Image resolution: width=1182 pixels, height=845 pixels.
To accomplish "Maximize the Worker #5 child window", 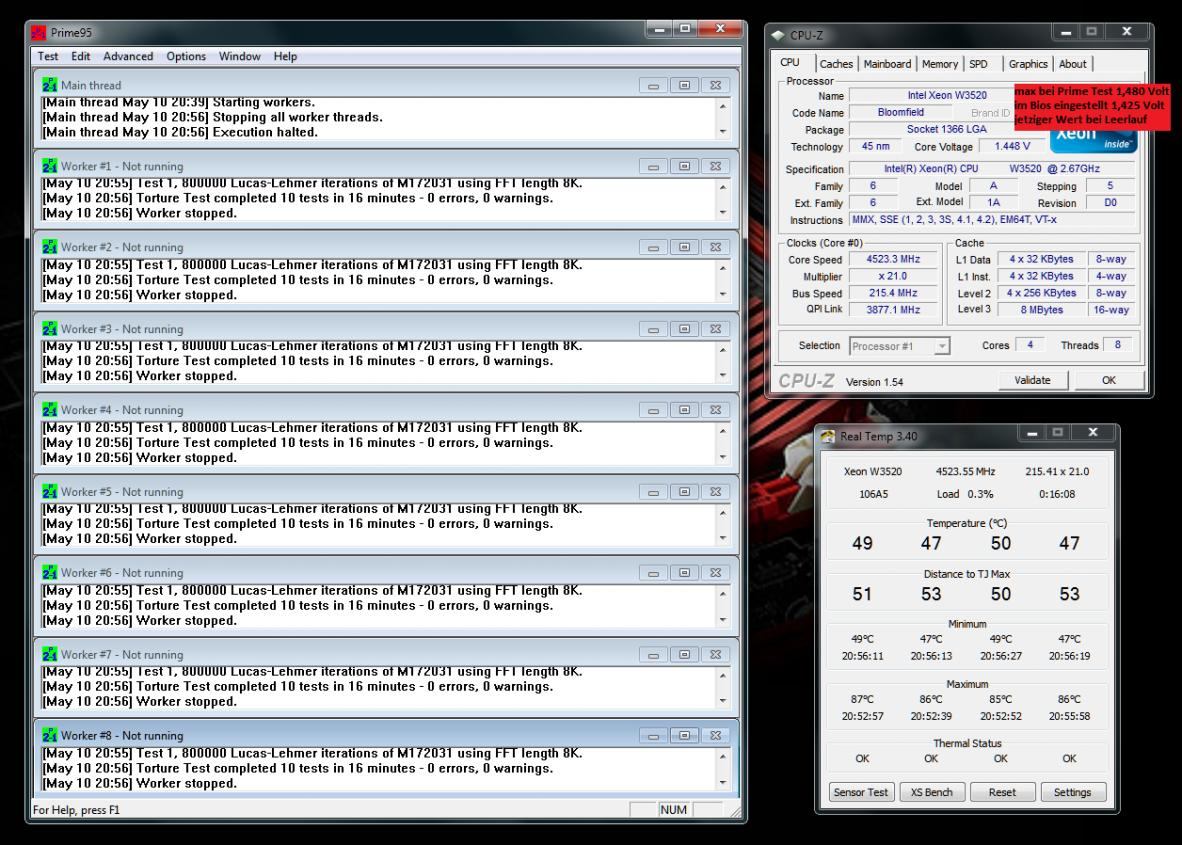I will point(684,491).
